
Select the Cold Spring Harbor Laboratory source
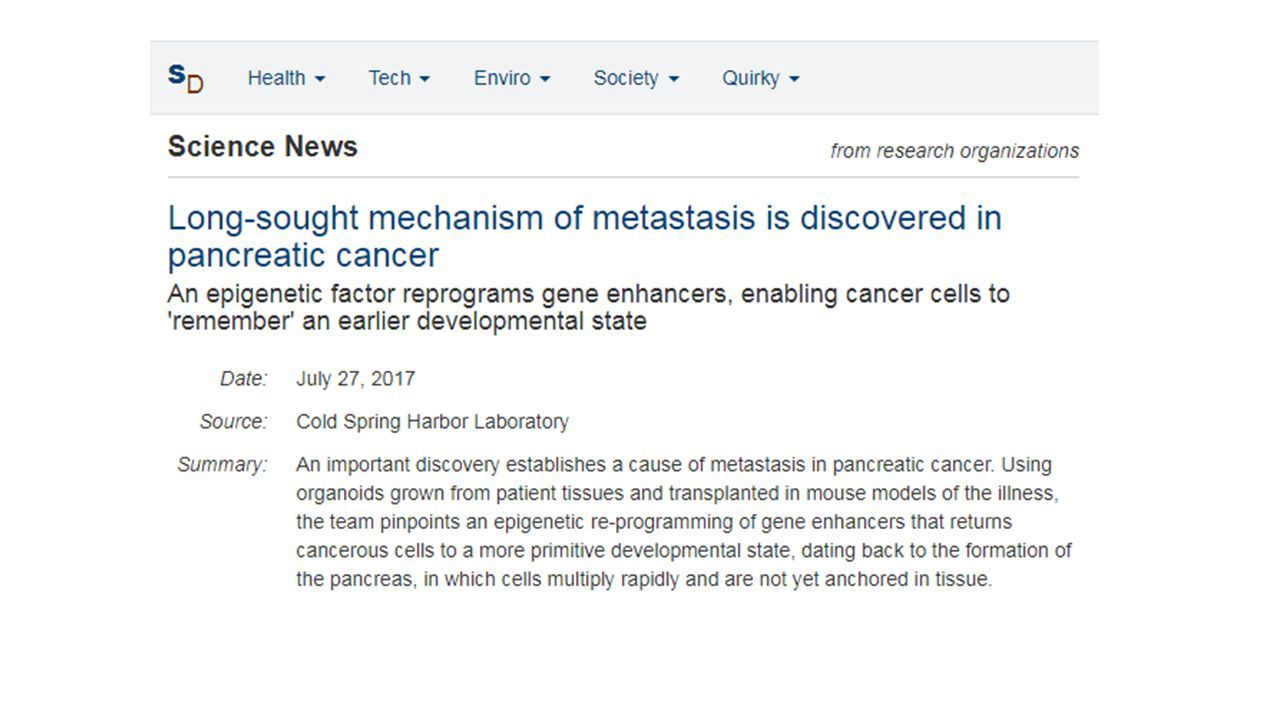[x=432, y=422]
